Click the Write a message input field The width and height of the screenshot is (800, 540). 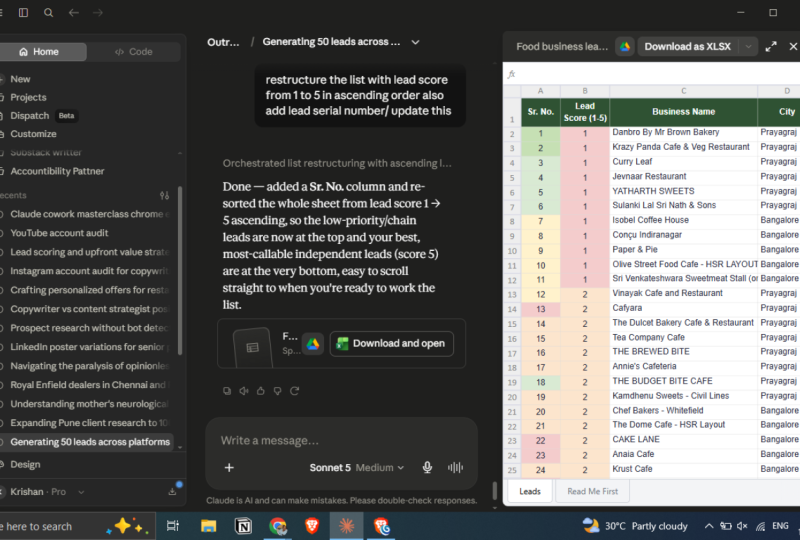(341, 440)
